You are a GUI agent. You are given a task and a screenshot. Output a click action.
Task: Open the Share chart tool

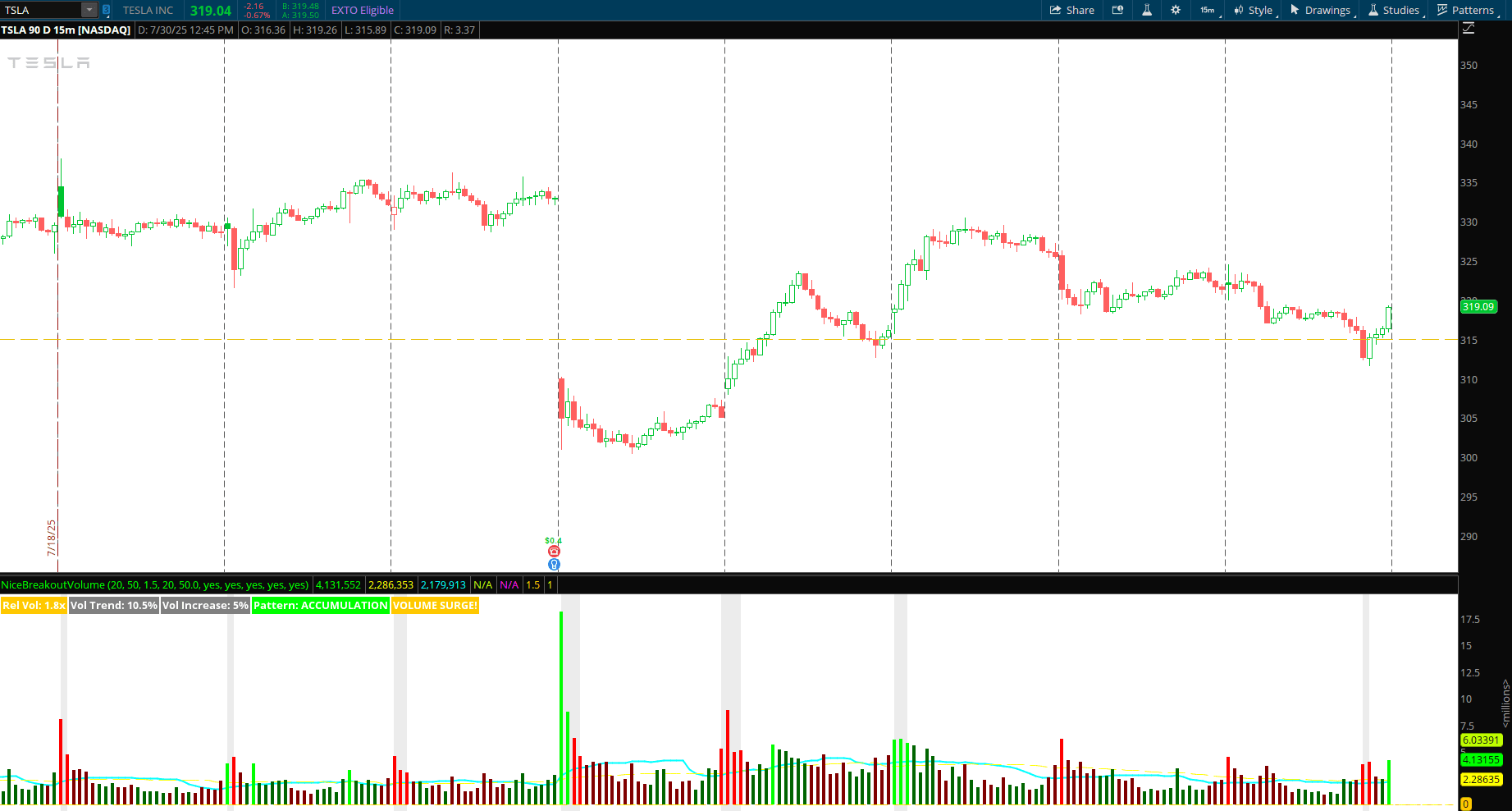[1071, 10]
